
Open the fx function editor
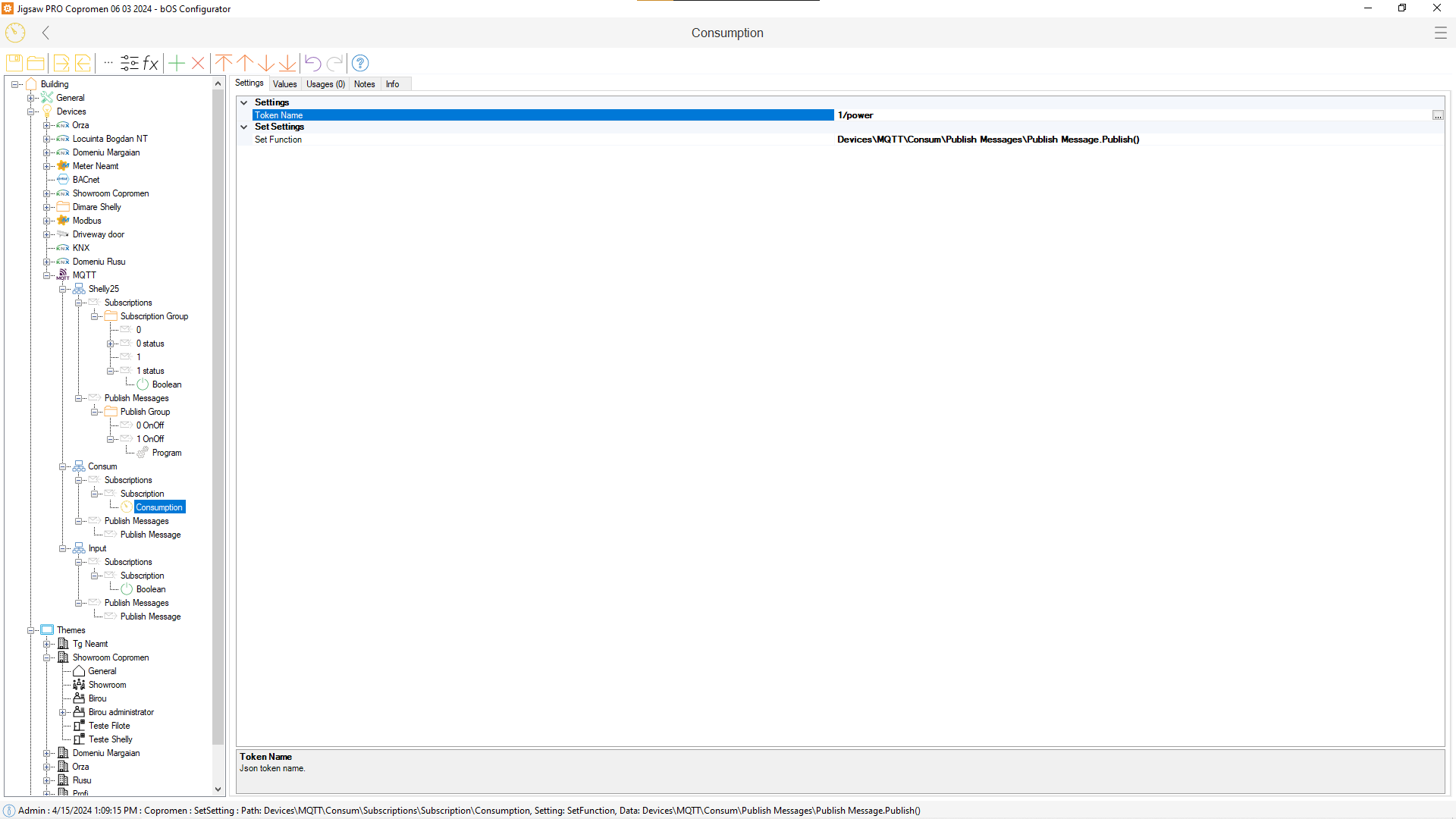(x=151, y=63)
